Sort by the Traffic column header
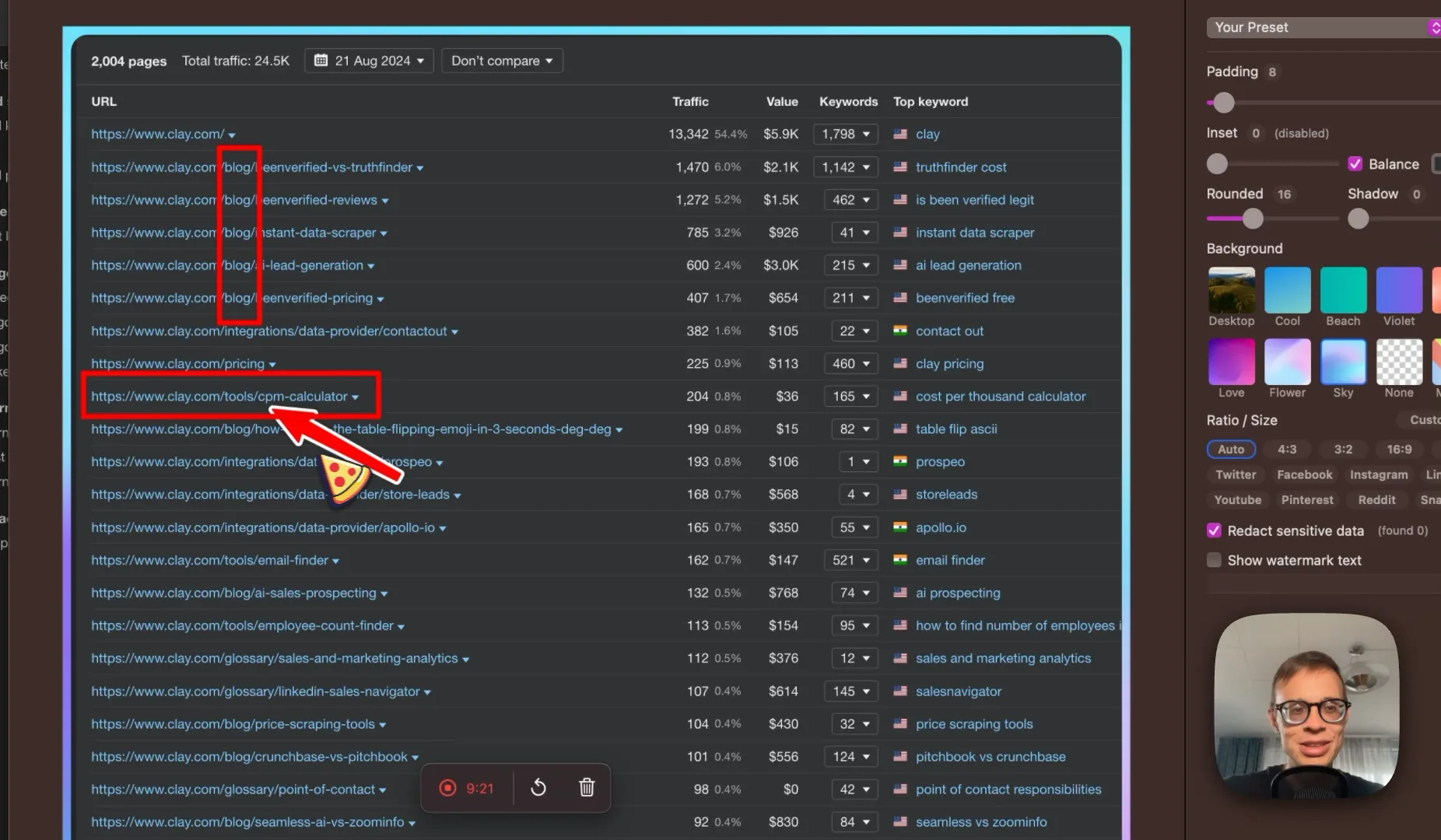The height and width of the screenshot is (840, 1441). point(690,101)
